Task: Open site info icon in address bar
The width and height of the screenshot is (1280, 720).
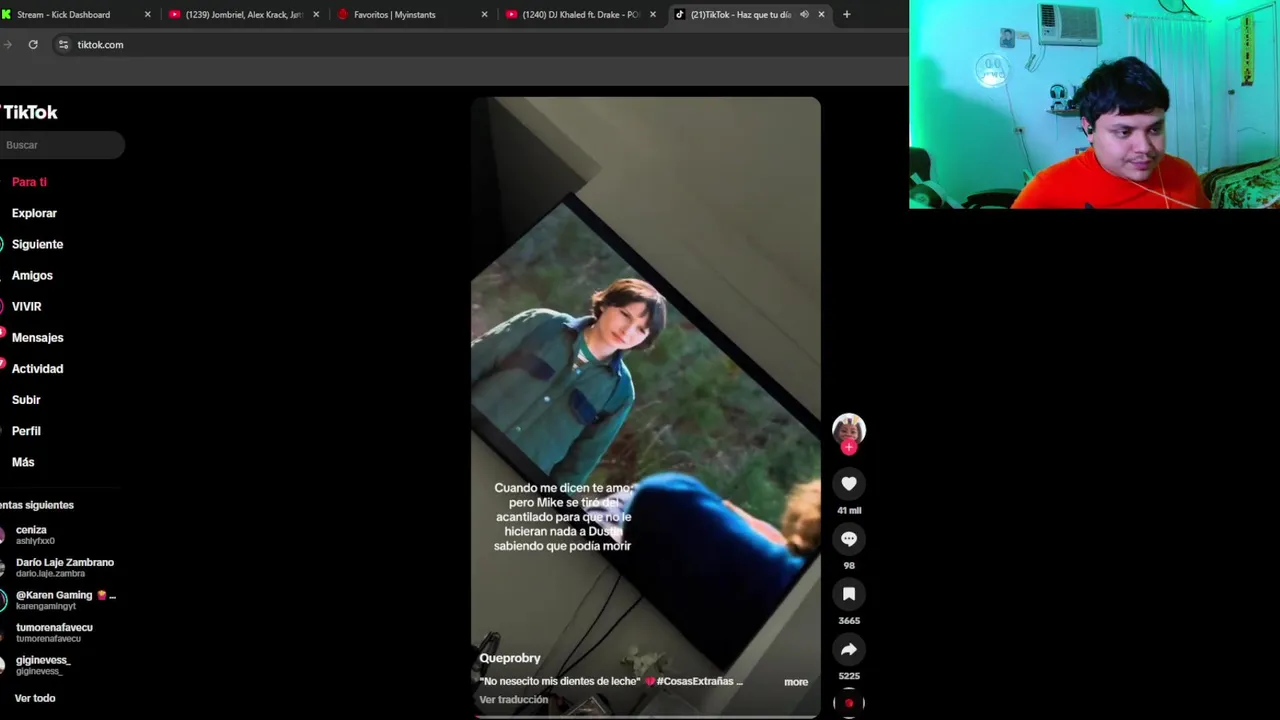Action: tap(63, 44)
